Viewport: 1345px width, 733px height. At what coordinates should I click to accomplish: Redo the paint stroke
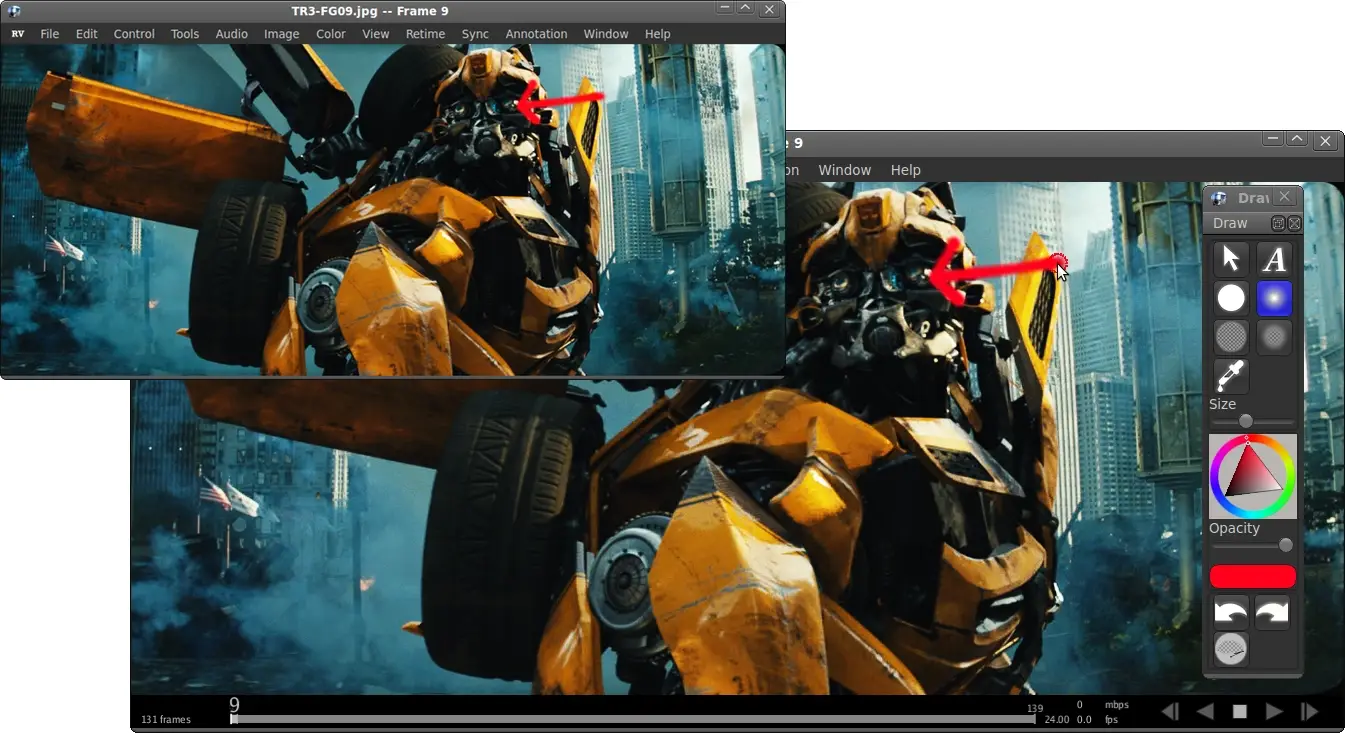[1274, 612]
